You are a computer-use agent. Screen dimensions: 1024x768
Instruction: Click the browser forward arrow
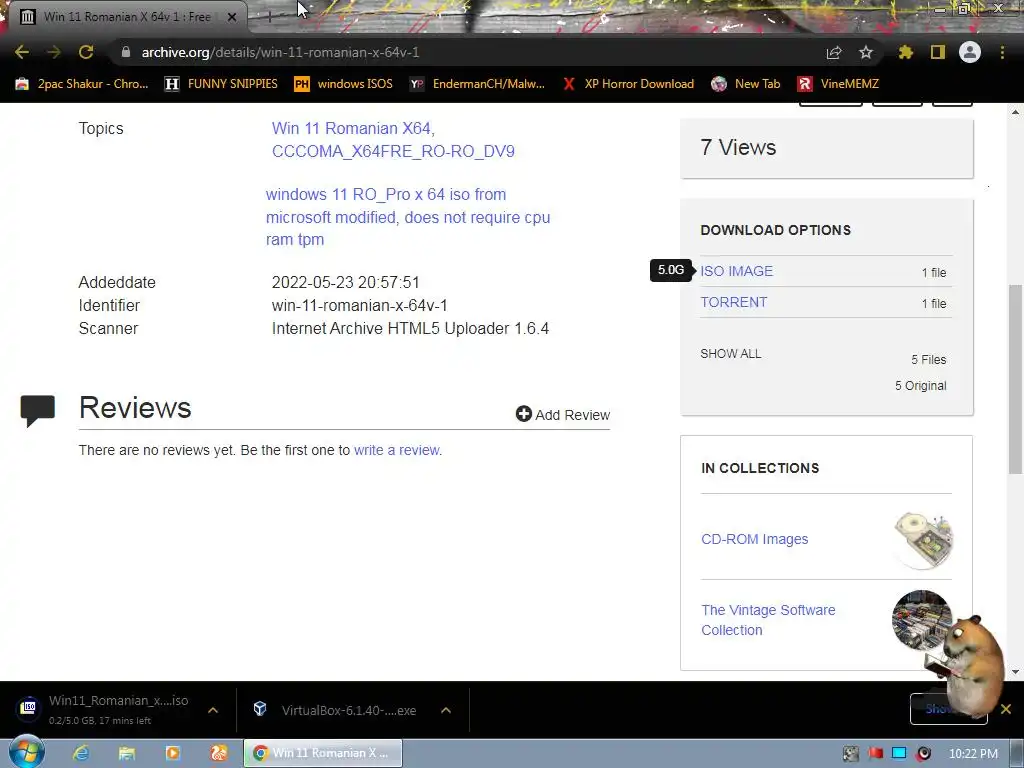[x=54, y=52]
